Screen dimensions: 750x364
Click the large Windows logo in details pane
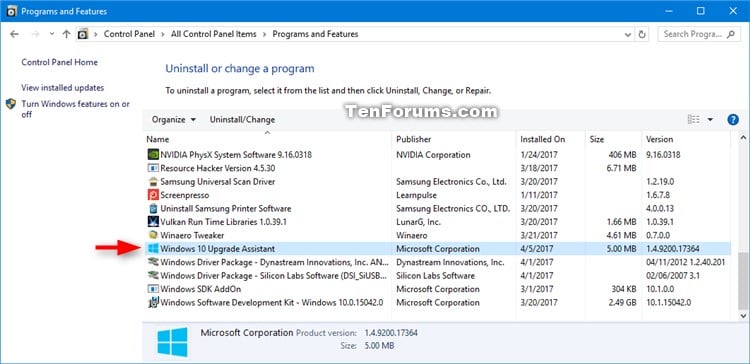pyautogui.click(x=172, y=342)
